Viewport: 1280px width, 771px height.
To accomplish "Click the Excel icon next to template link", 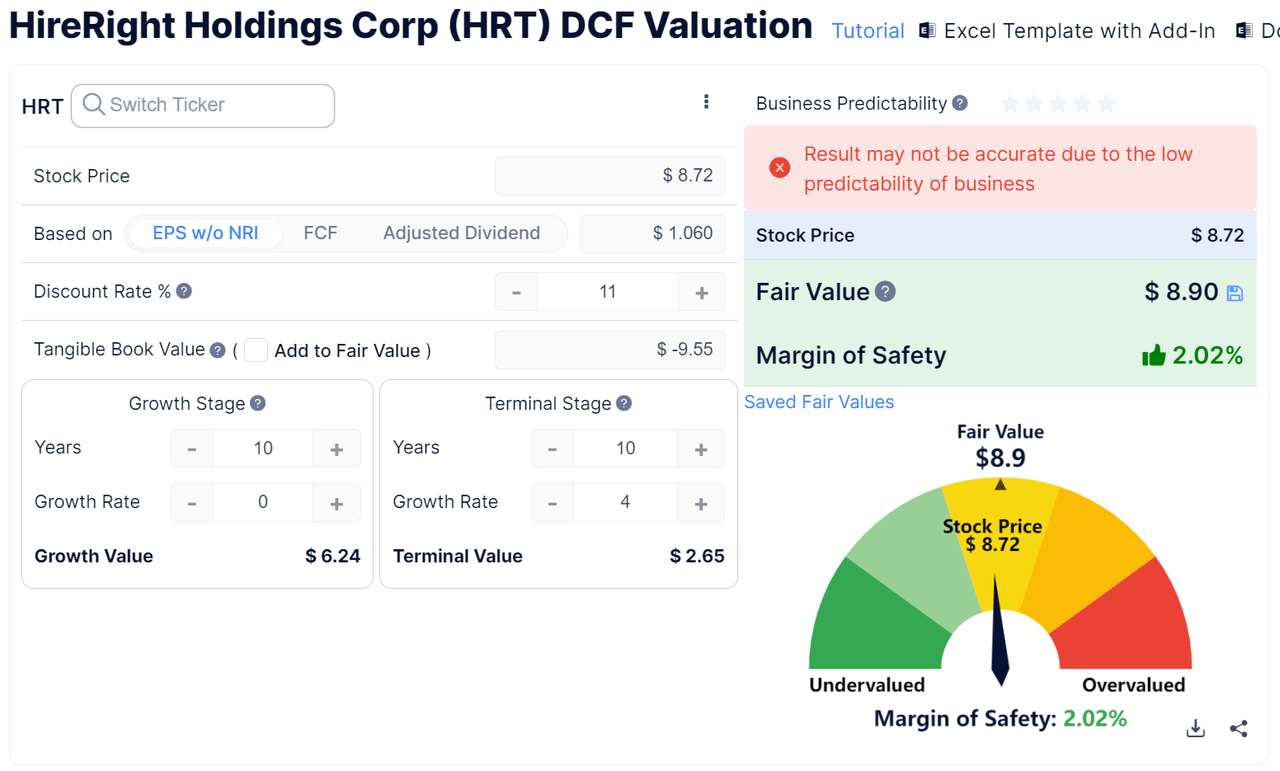I will point(928,31).
